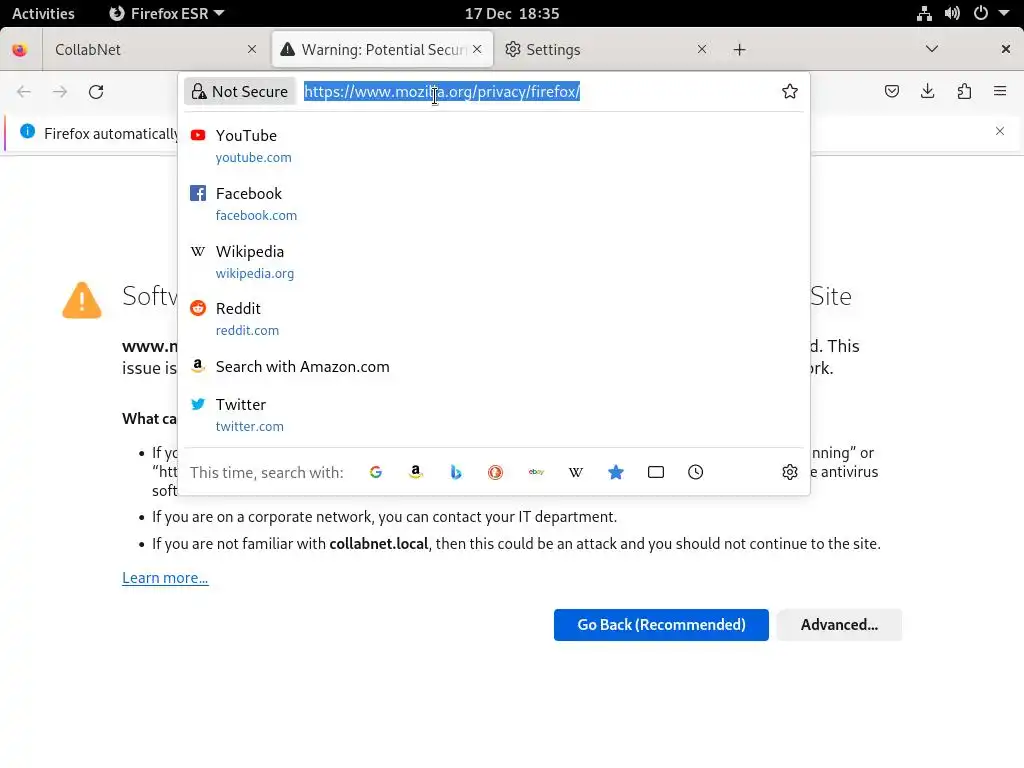1024x768 pixels.
Task: Click the power icon in top bar
Action: 981,13
